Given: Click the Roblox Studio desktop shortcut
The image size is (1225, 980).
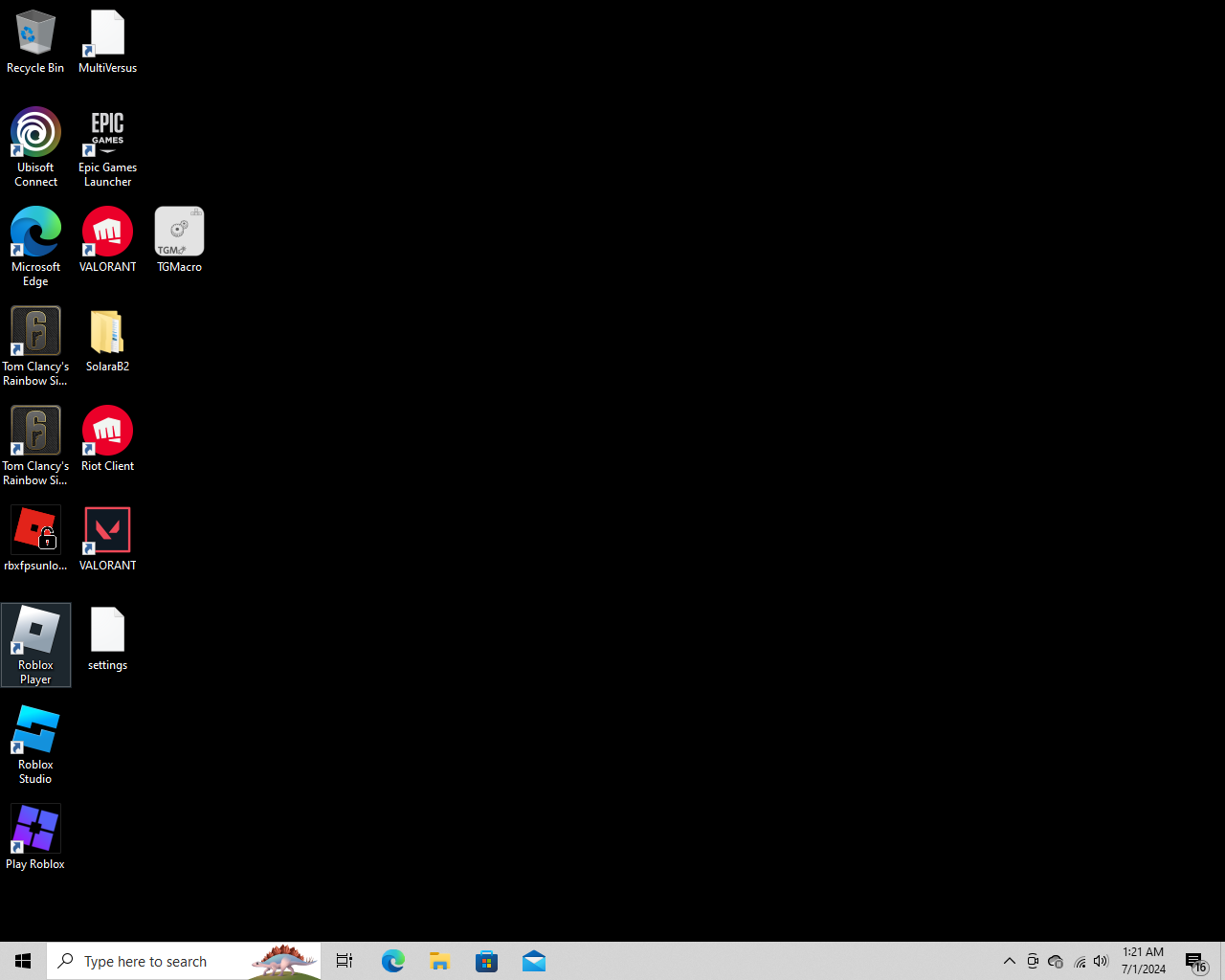Looking at the screenshot, I should [x=35, y=745].
